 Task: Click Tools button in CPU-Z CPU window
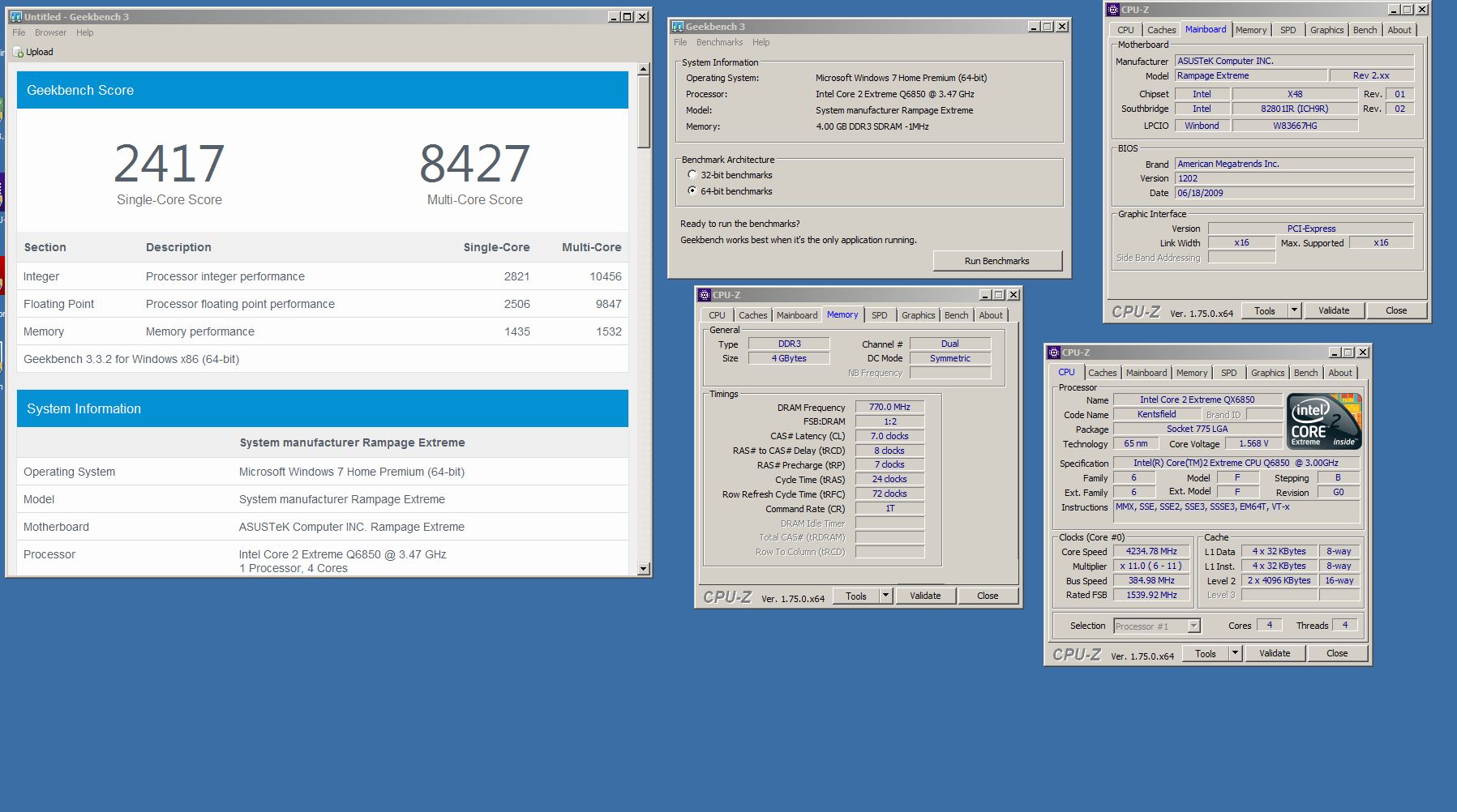pyautogui.click(x=1206, y=653)
